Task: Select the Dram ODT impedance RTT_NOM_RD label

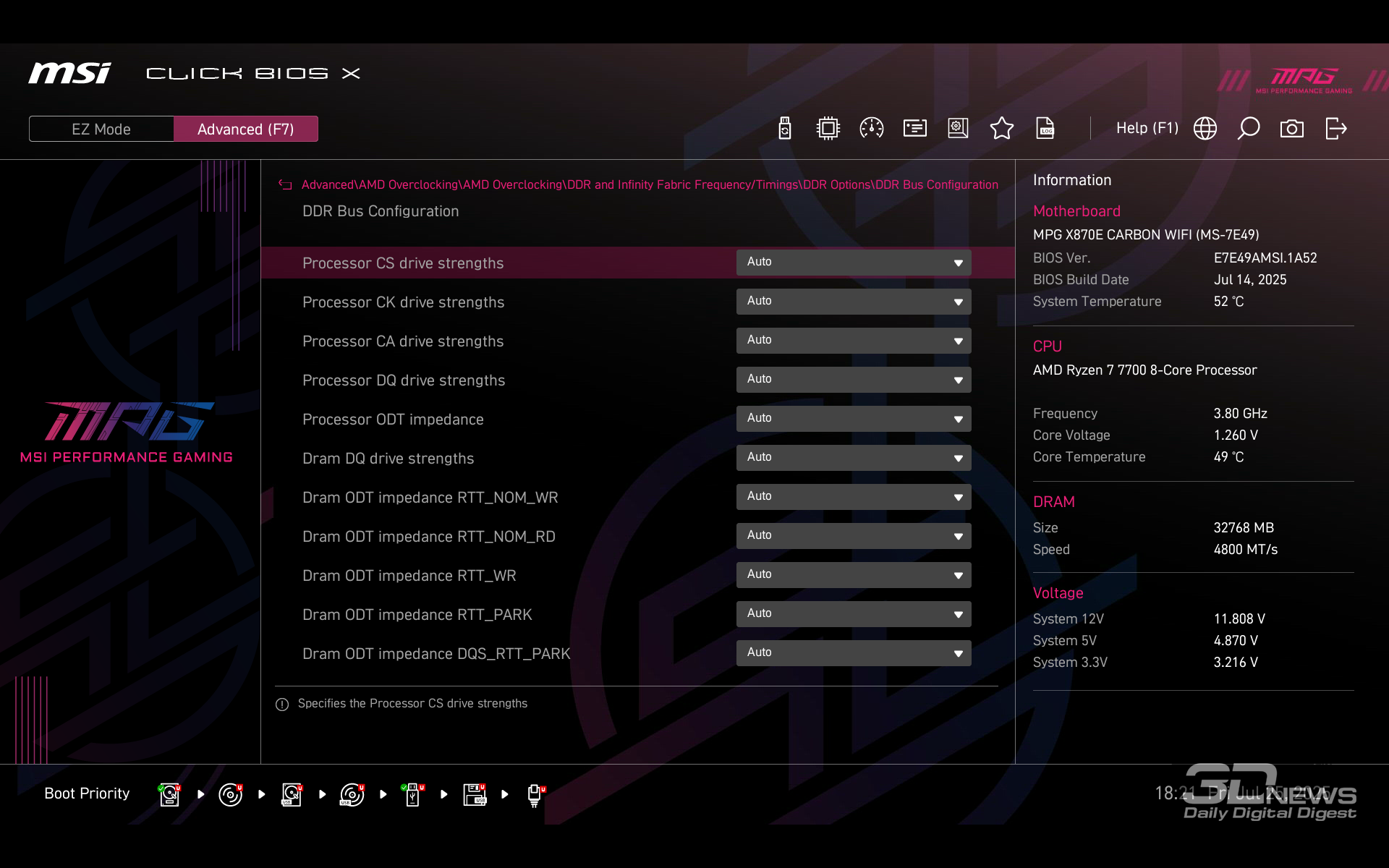Action: (429, 537)
